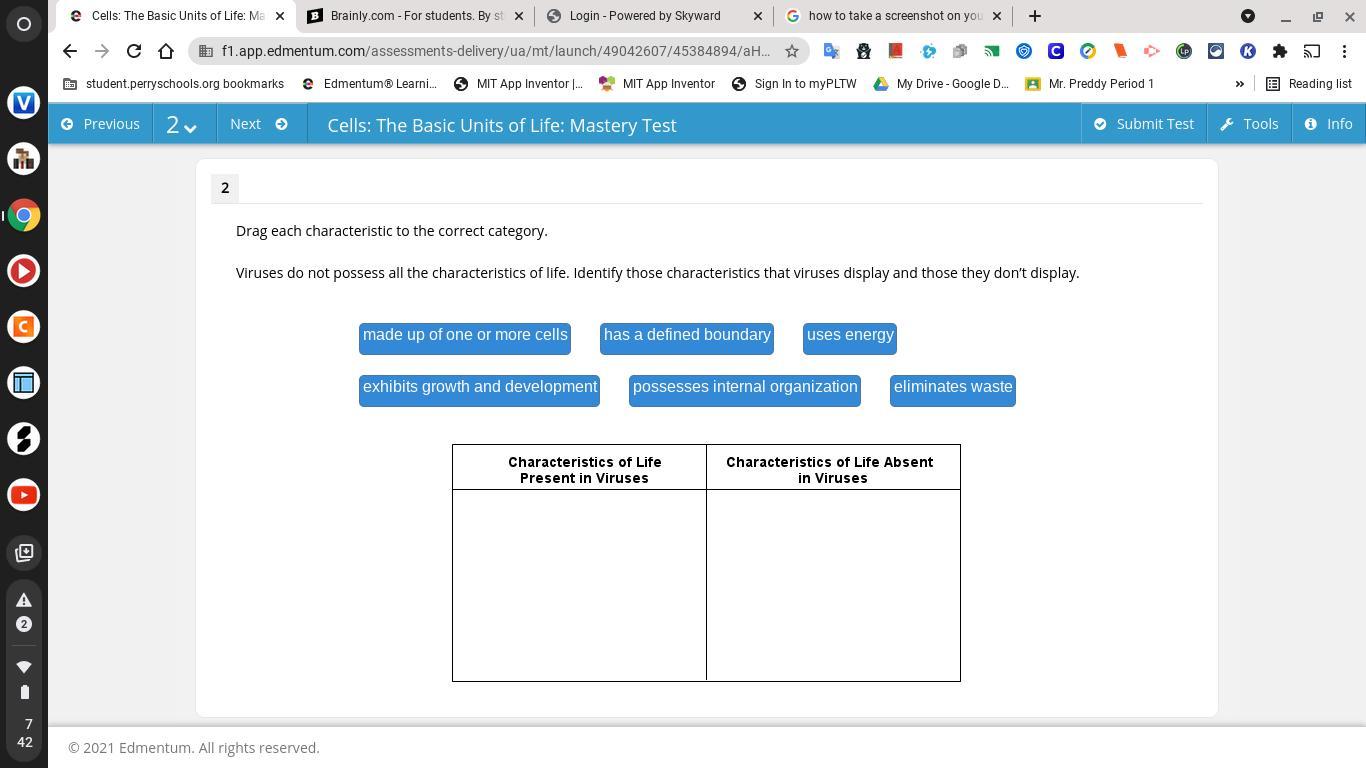1366x768 pixels.
Task: Open the Chrome three-dot menu
Action: (x=1343, y=51)
